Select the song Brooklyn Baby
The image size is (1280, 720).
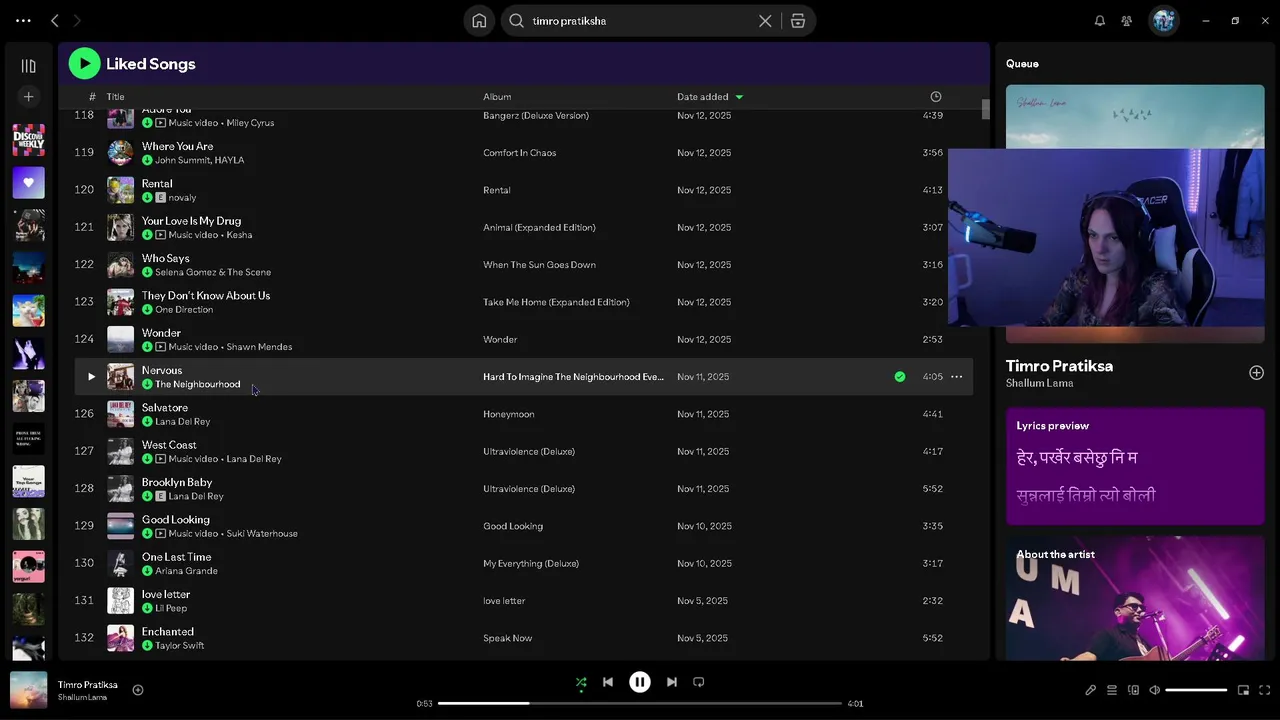177,482
